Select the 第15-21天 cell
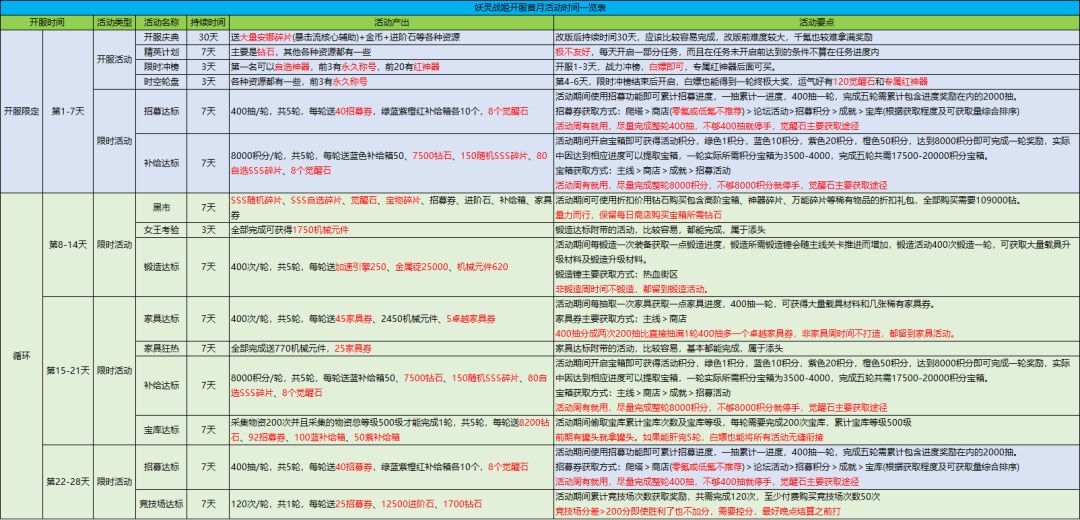Image resolution: width=1080 pixels, height=520 pixels. (x=68, y=371)
